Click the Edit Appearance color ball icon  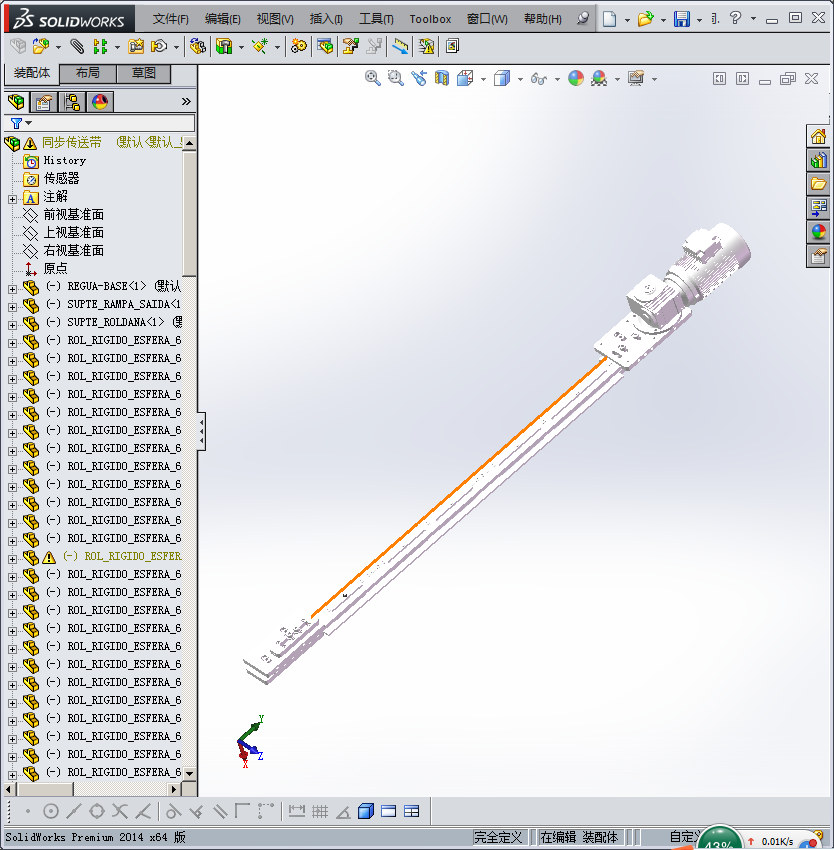tap(575, 79)
